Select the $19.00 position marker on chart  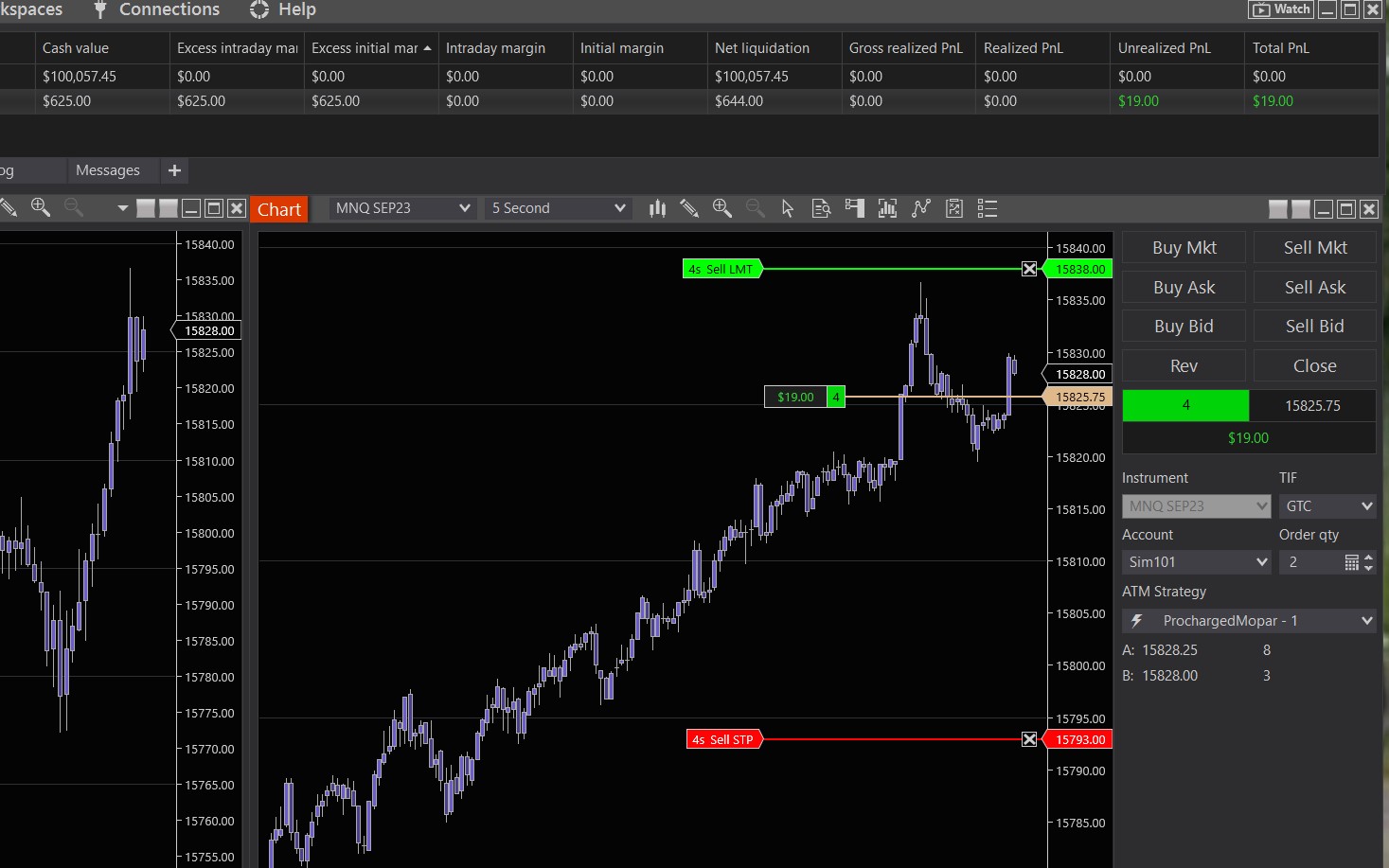pos(805,397)
